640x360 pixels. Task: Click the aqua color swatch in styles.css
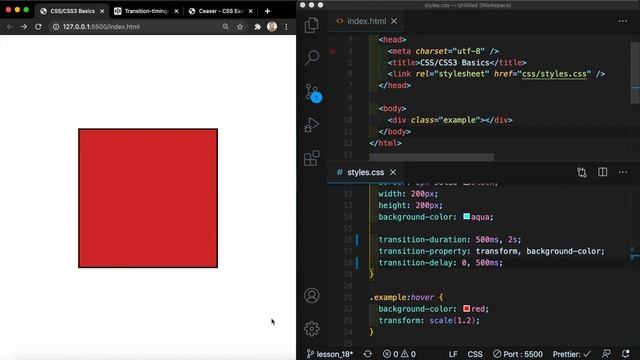coord(467,216)
